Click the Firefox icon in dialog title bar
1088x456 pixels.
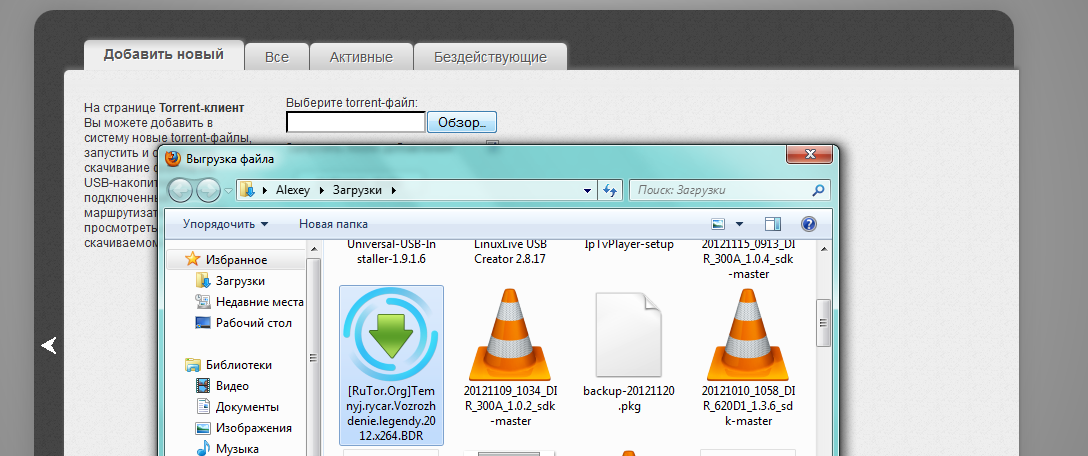[173, 159]
